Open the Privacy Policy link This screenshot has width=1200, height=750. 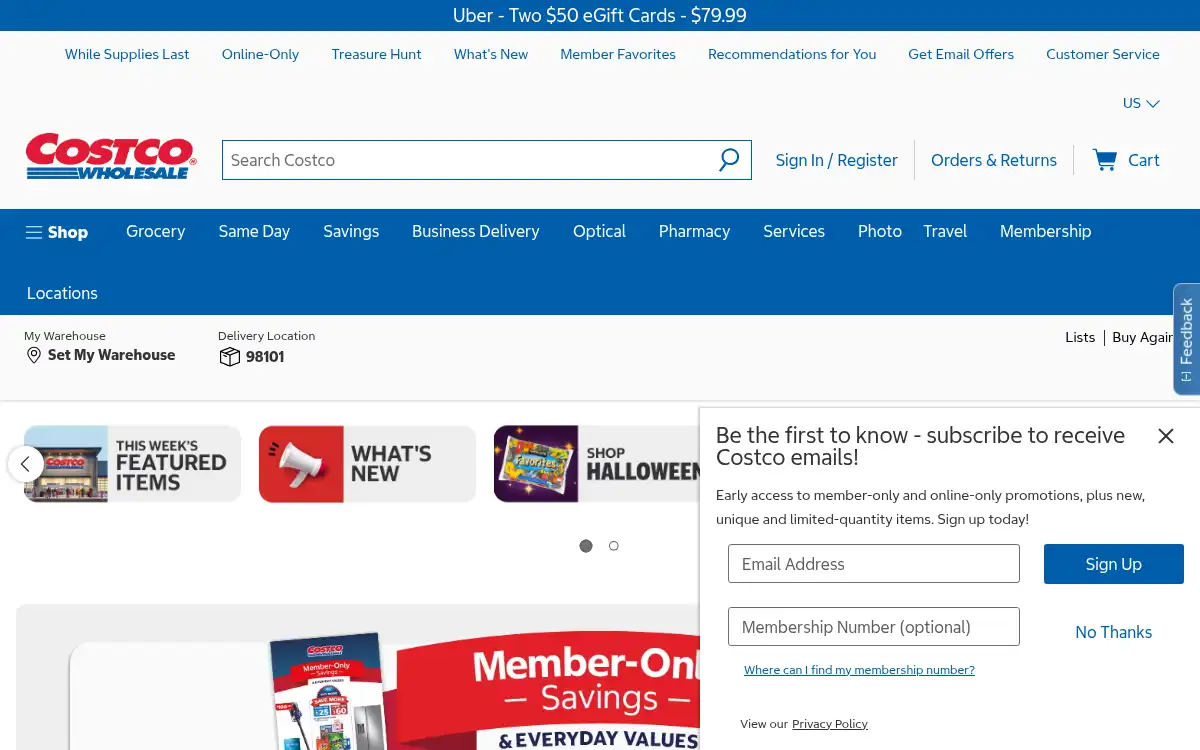tap(830, 724)
